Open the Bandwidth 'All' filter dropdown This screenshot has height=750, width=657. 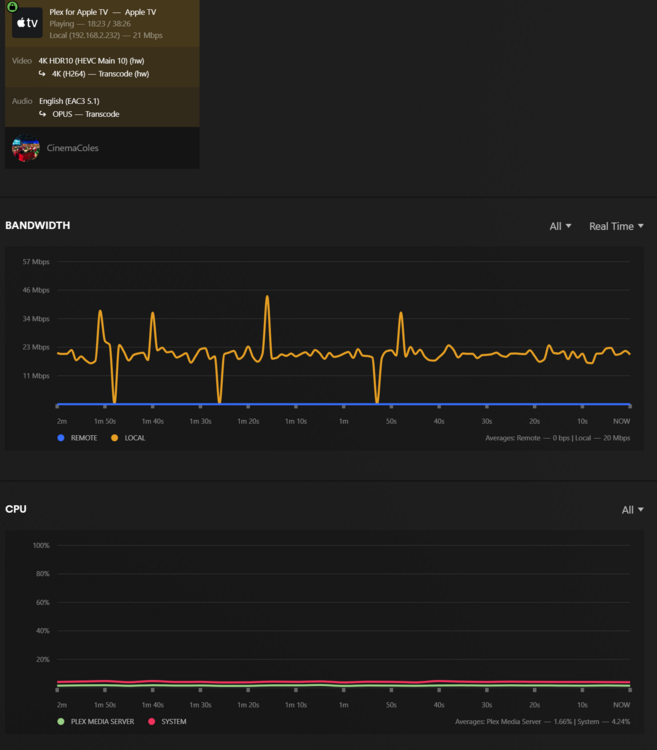point(560,226)
